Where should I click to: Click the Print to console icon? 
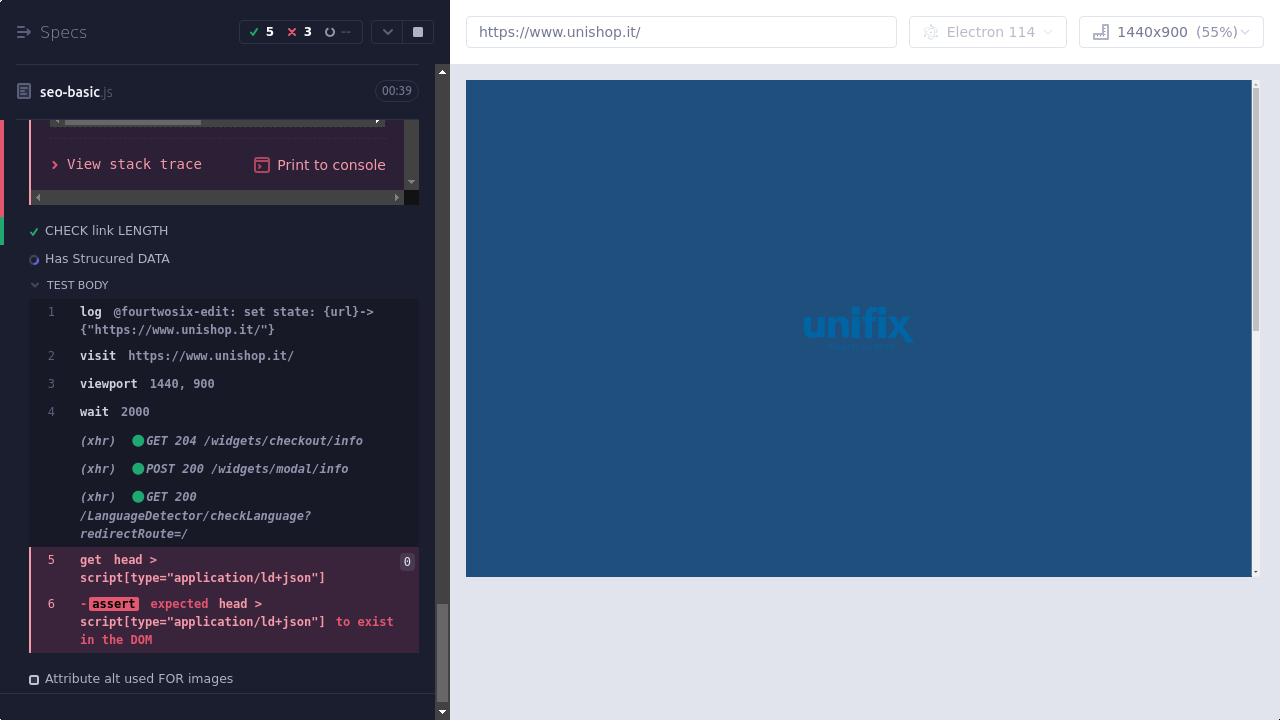coord(262,165)
